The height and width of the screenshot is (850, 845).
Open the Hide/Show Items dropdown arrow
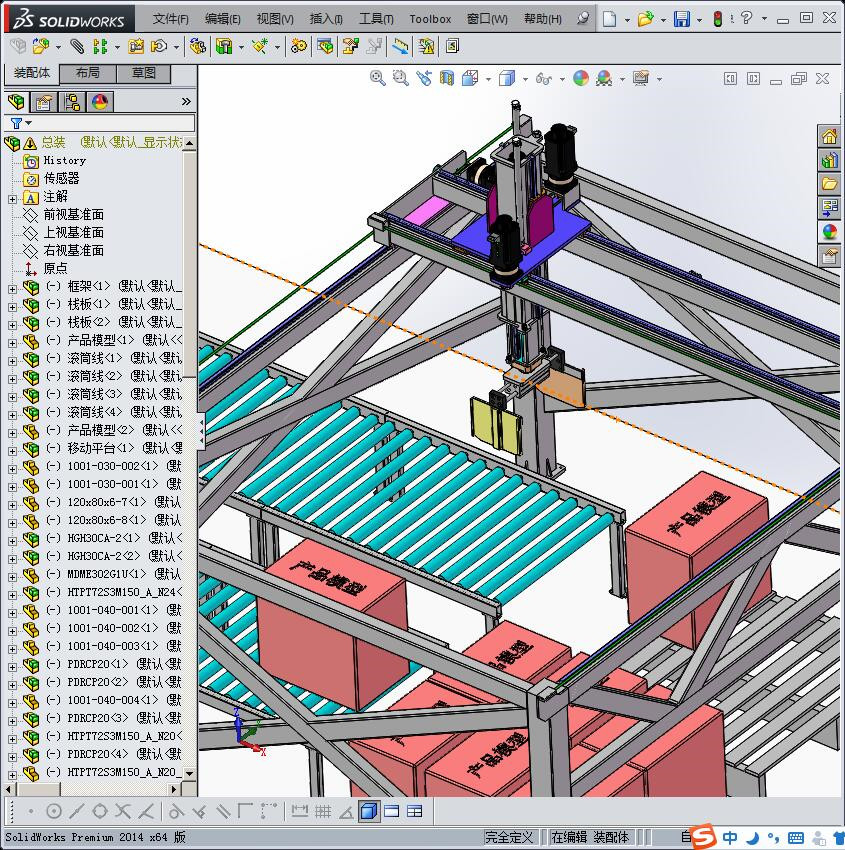coord(562,80)
